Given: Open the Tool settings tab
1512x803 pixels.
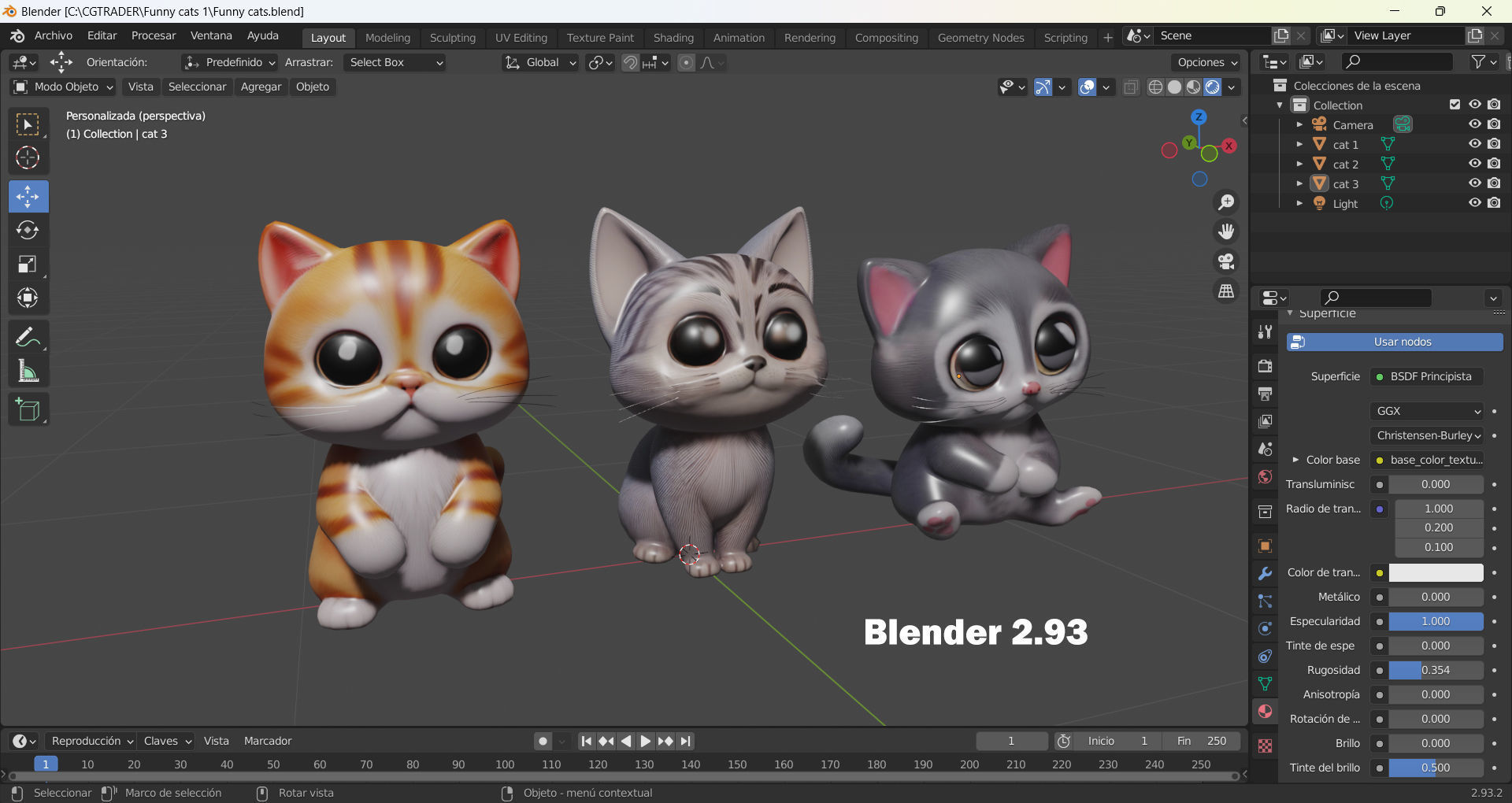Looking at the screenshot, I should [x=1265, y=331].
